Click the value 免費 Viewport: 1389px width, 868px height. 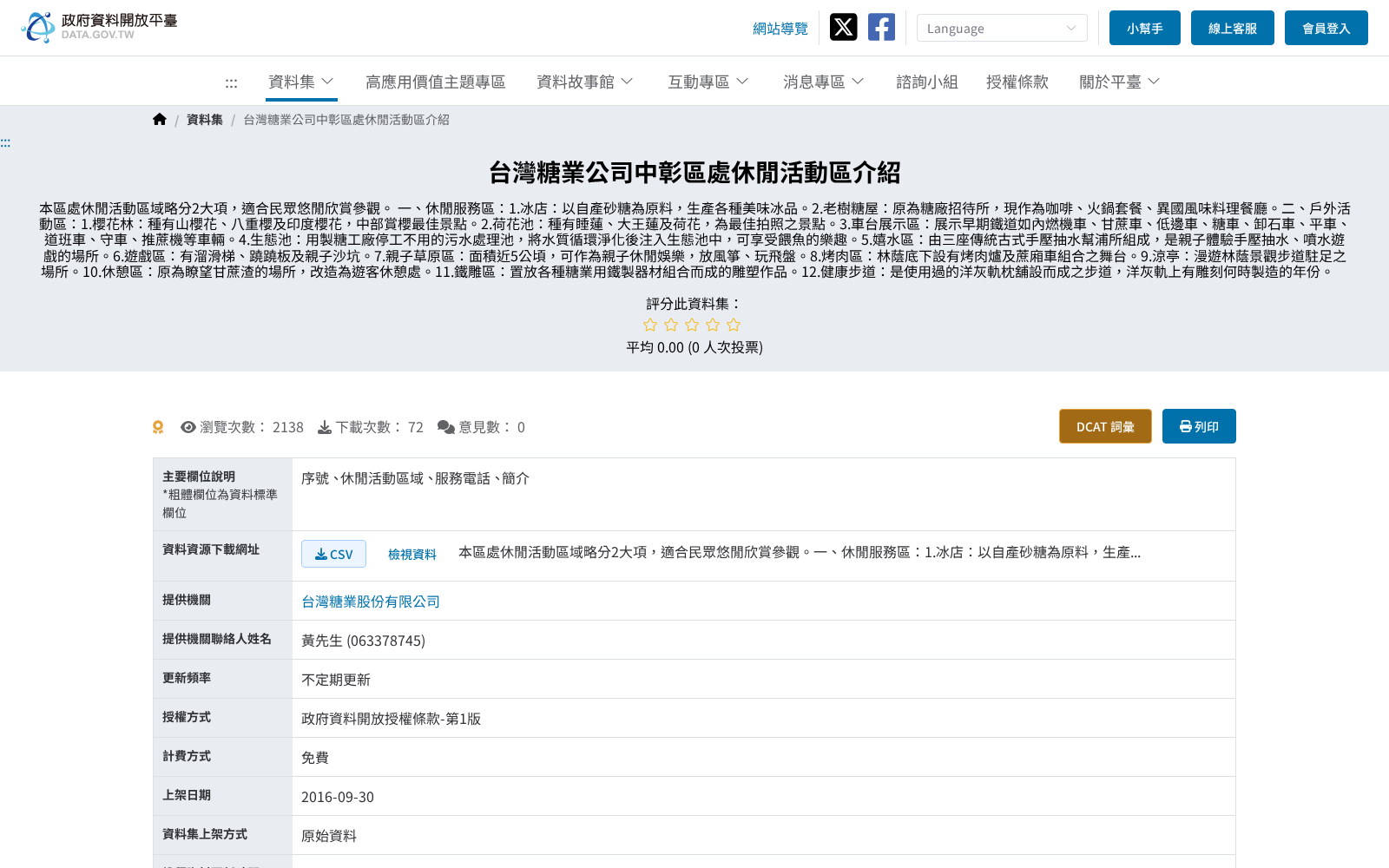[x=315, y=758]
